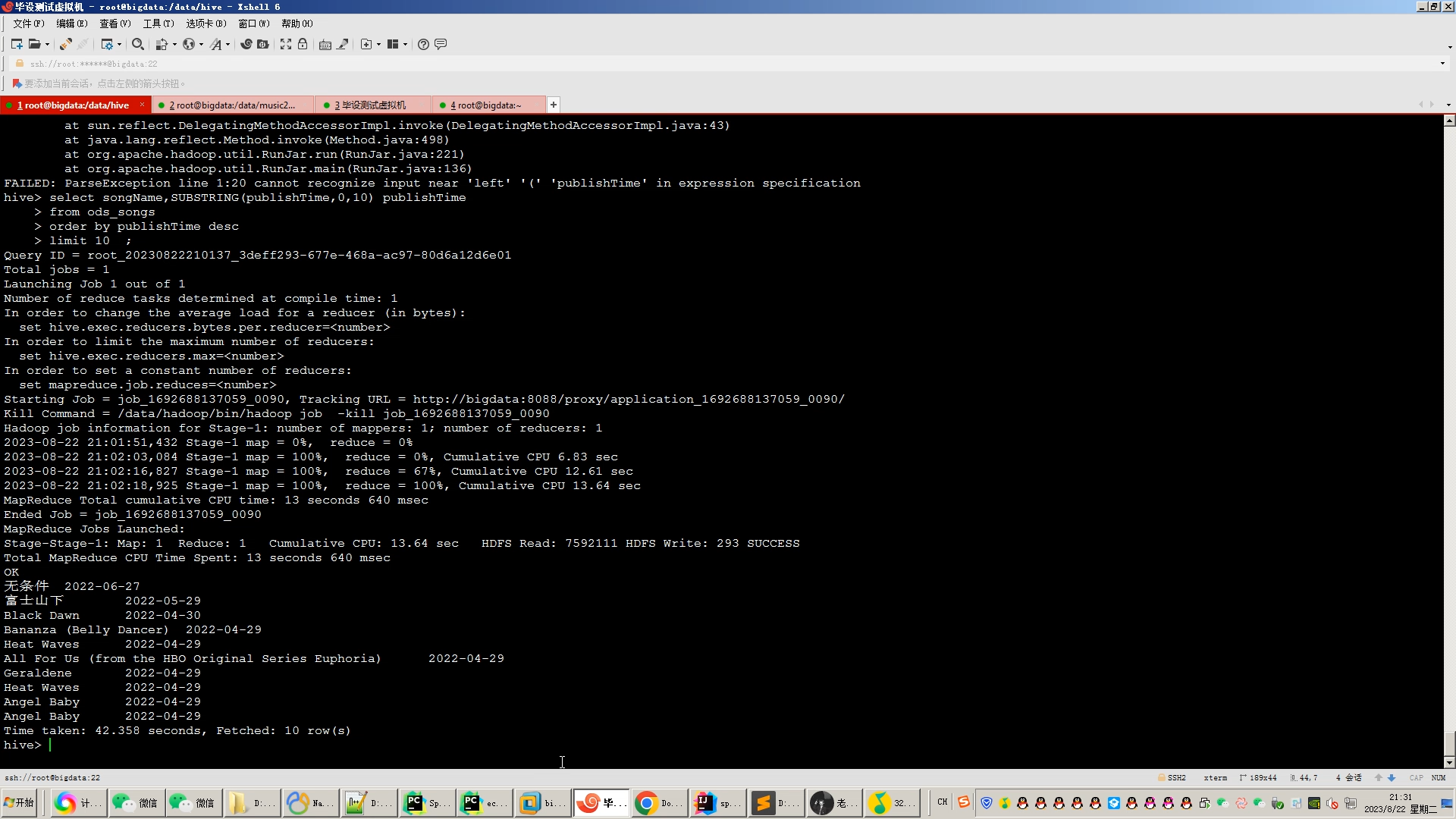
Task: Open the virtual keyboard icon
Action: coord(325,44)
